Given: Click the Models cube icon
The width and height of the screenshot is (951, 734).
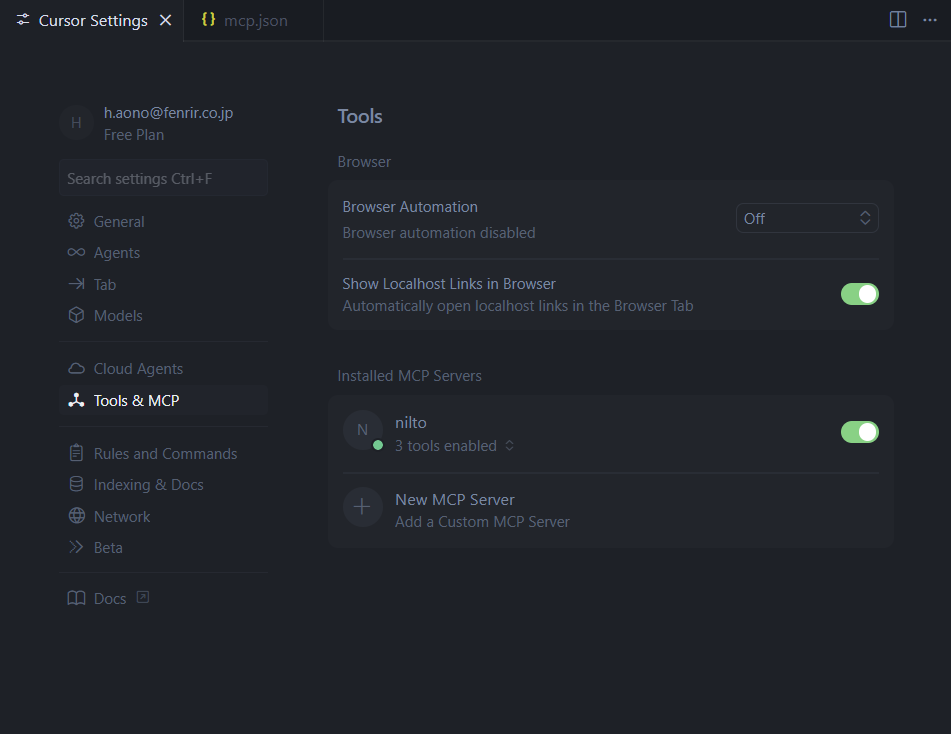Looking at the screenshot, I should click(76, 315).
